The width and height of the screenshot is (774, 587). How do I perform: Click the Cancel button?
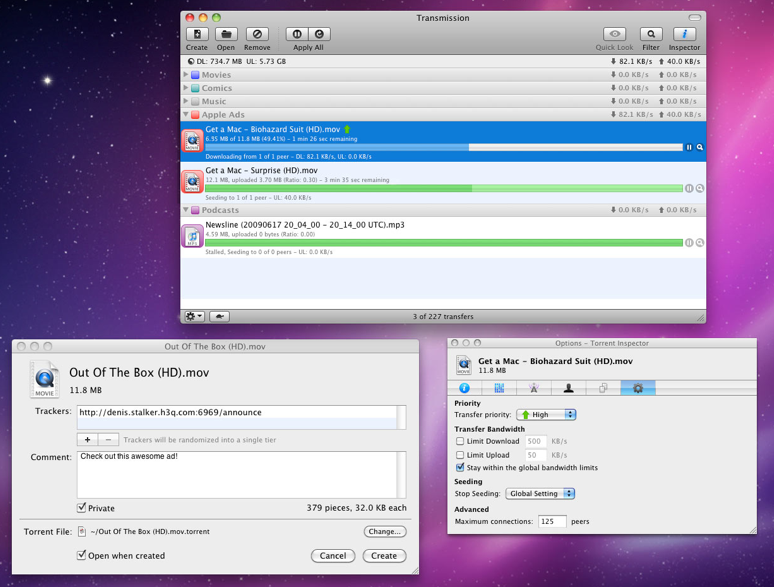(333, 556)
